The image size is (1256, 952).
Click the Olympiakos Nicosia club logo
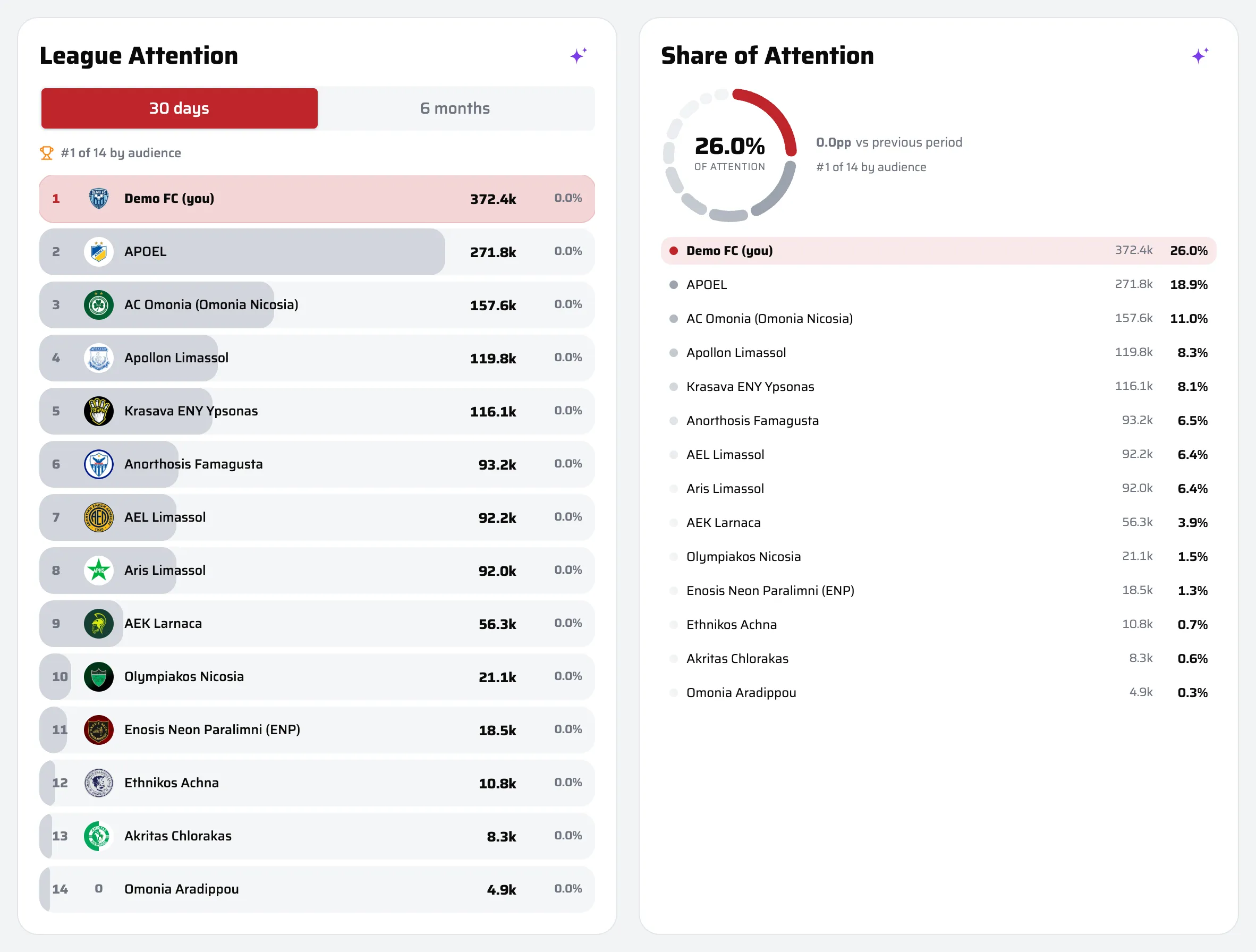[x=99, y=677]
